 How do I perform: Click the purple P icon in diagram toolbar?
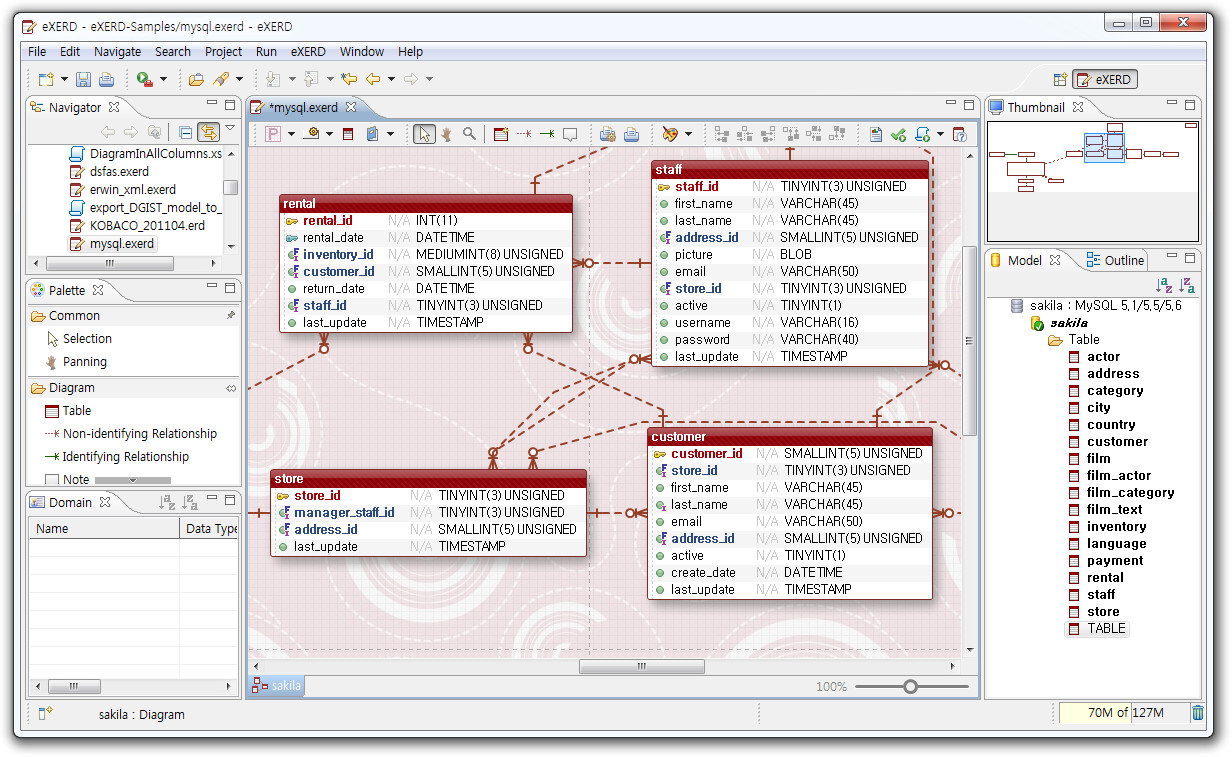point(273,134)
